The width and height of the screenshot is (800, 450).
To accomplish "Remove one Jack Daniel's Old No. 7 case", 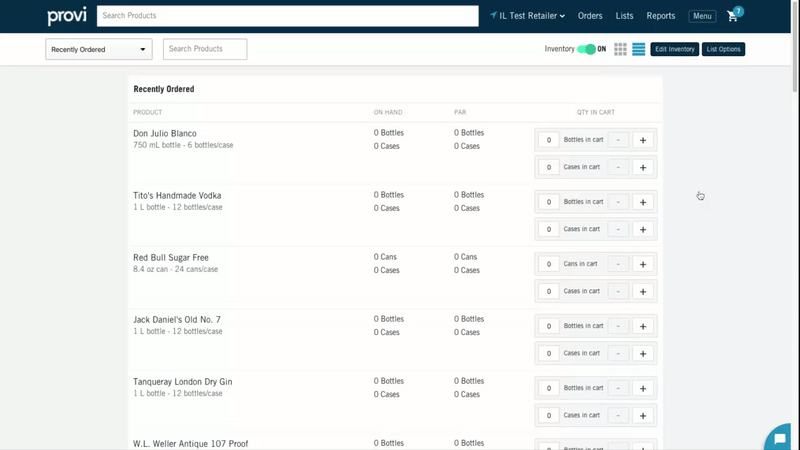I will click(x=618, y=354).
